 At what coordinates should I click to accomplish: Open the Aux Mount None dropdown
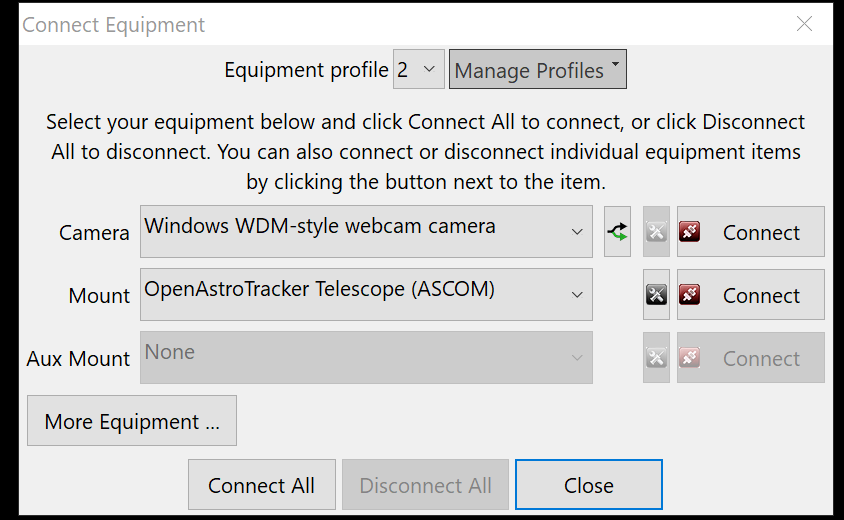coord(366,357)
